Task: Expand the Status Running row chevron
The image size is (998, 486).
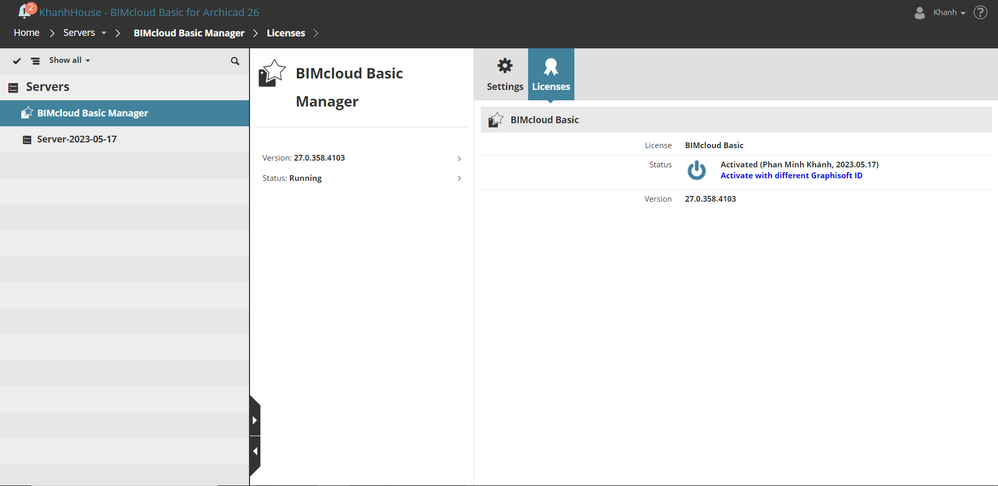Action: click(x=459, y=179)
